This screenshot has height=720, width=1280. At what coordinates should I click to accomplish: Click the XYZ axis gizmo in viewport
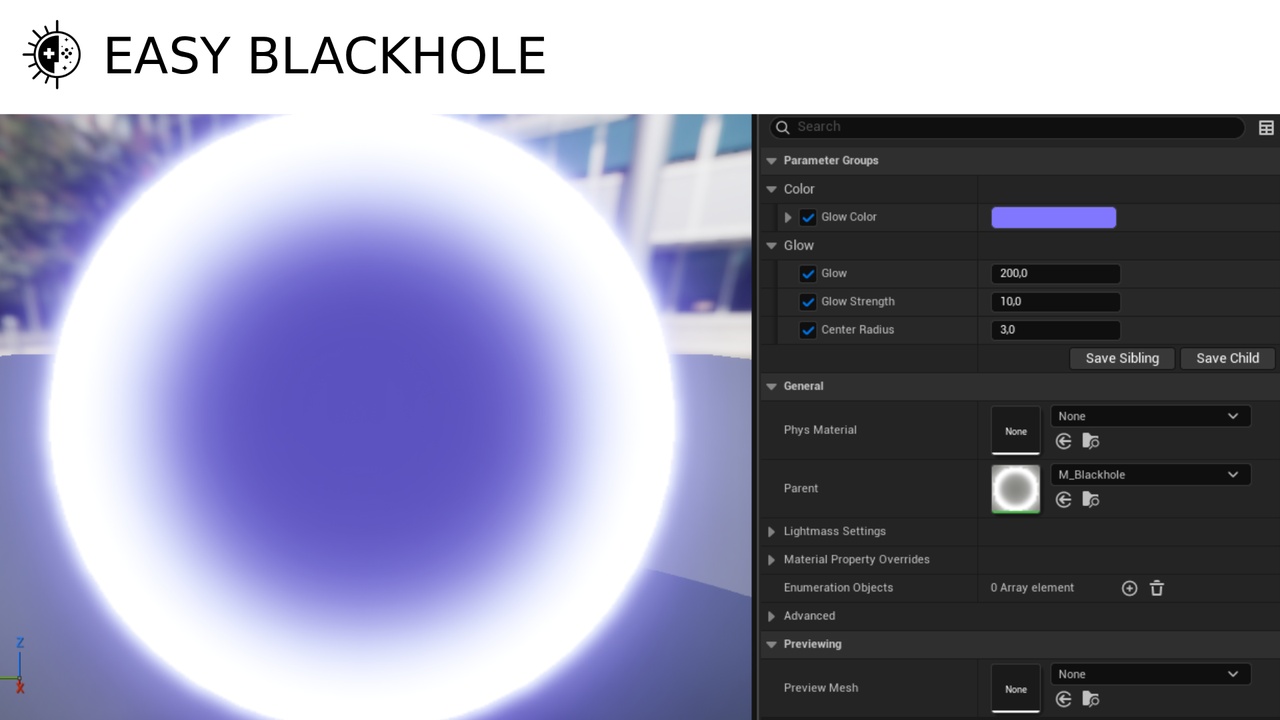[16, 664]
